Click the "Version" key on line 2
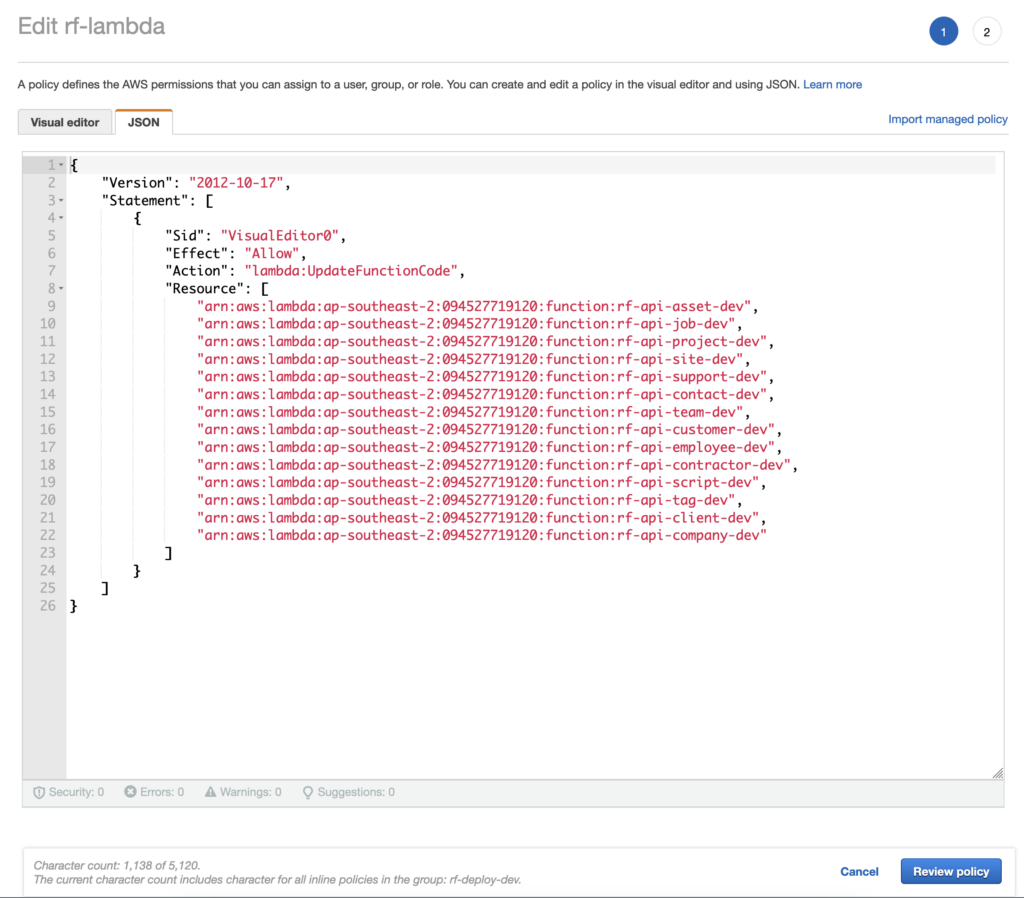Image resolution: width=1024 pixels, height=898 pixels. pos(136,183)
